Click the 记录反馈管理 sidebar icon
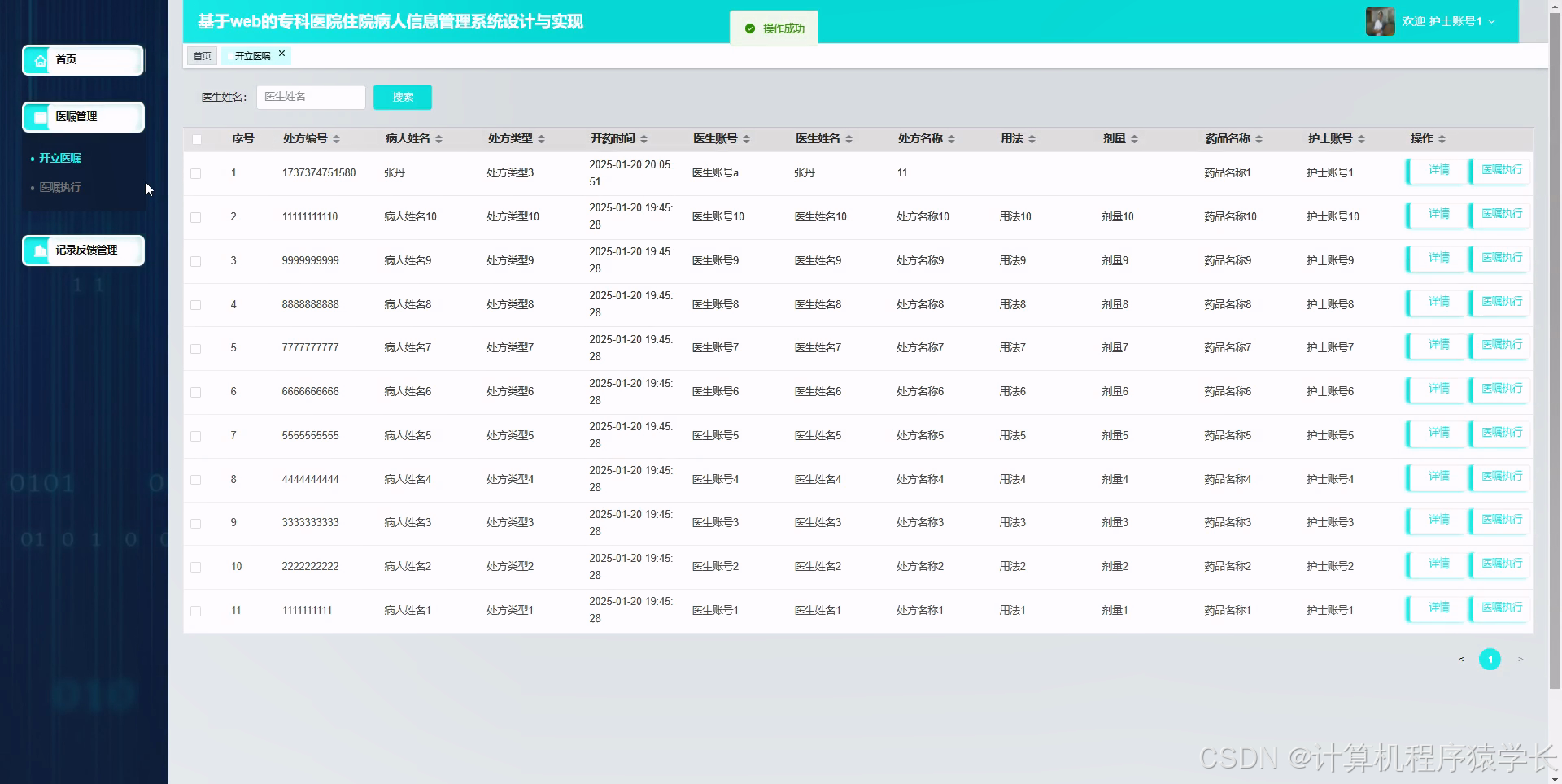Screen dimensions: 1562x784 tap(40, 250)
